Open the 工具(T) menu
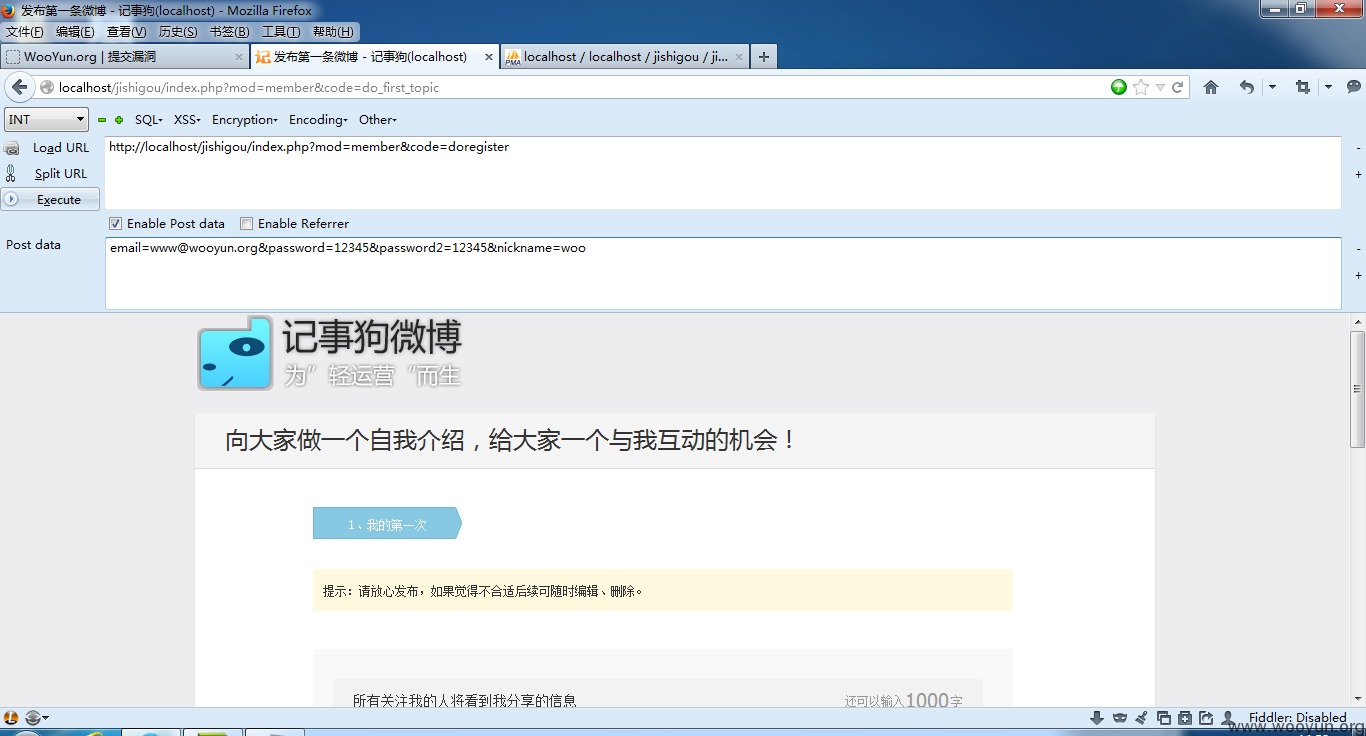This screenshot has height=736, width=1366. click(281, 32)
